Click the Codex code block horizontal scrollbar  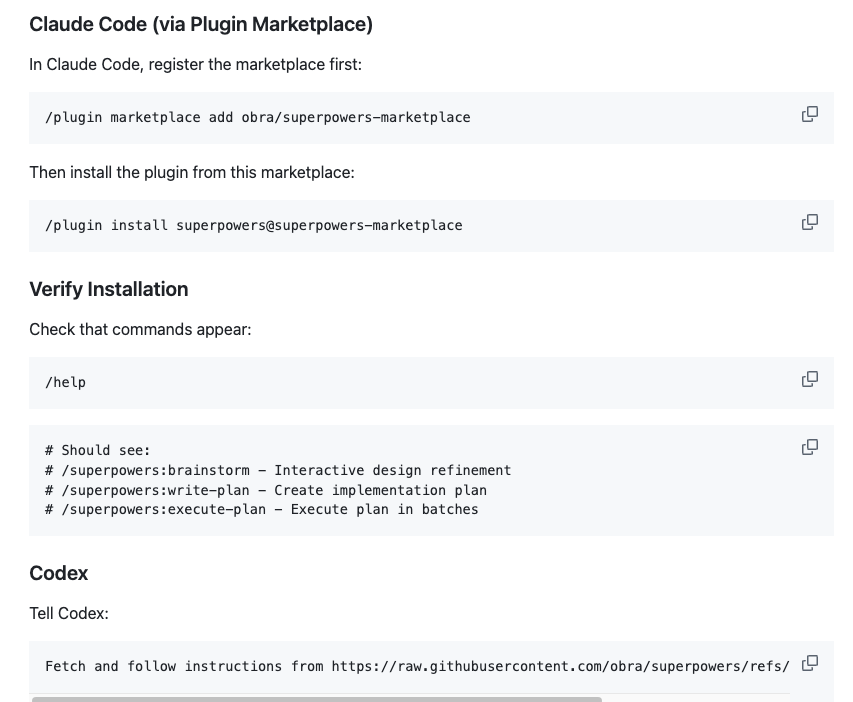pyautogui.click(x=316, y=698)
